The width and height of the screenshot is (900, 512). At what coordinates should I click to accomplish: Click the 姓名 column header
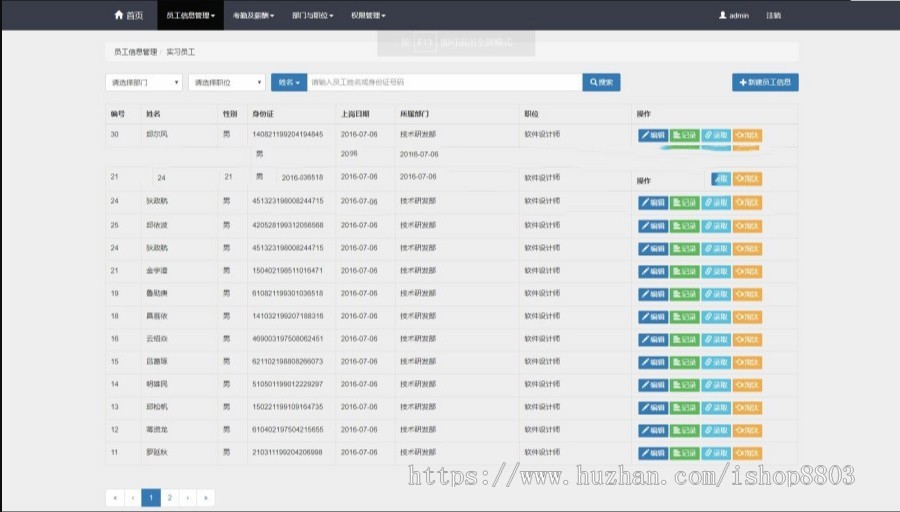point(153,114)
